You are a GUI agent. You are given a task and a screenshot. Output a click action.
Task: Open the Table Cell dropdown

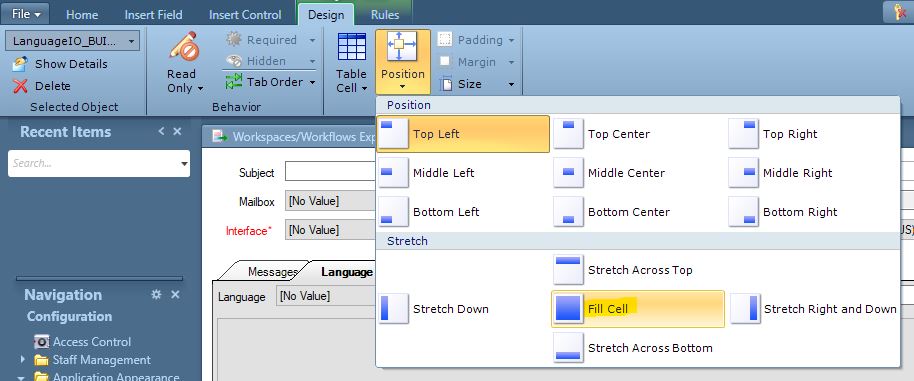(351, 62)
